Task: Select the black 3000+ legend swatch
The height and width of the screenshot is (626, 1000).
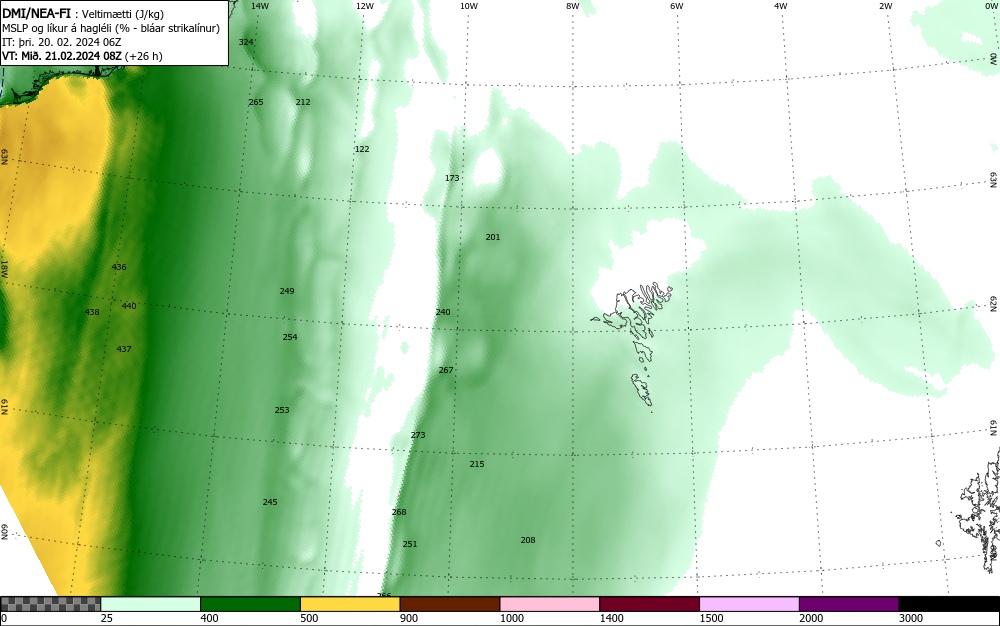Action: (x=949, y=604)
